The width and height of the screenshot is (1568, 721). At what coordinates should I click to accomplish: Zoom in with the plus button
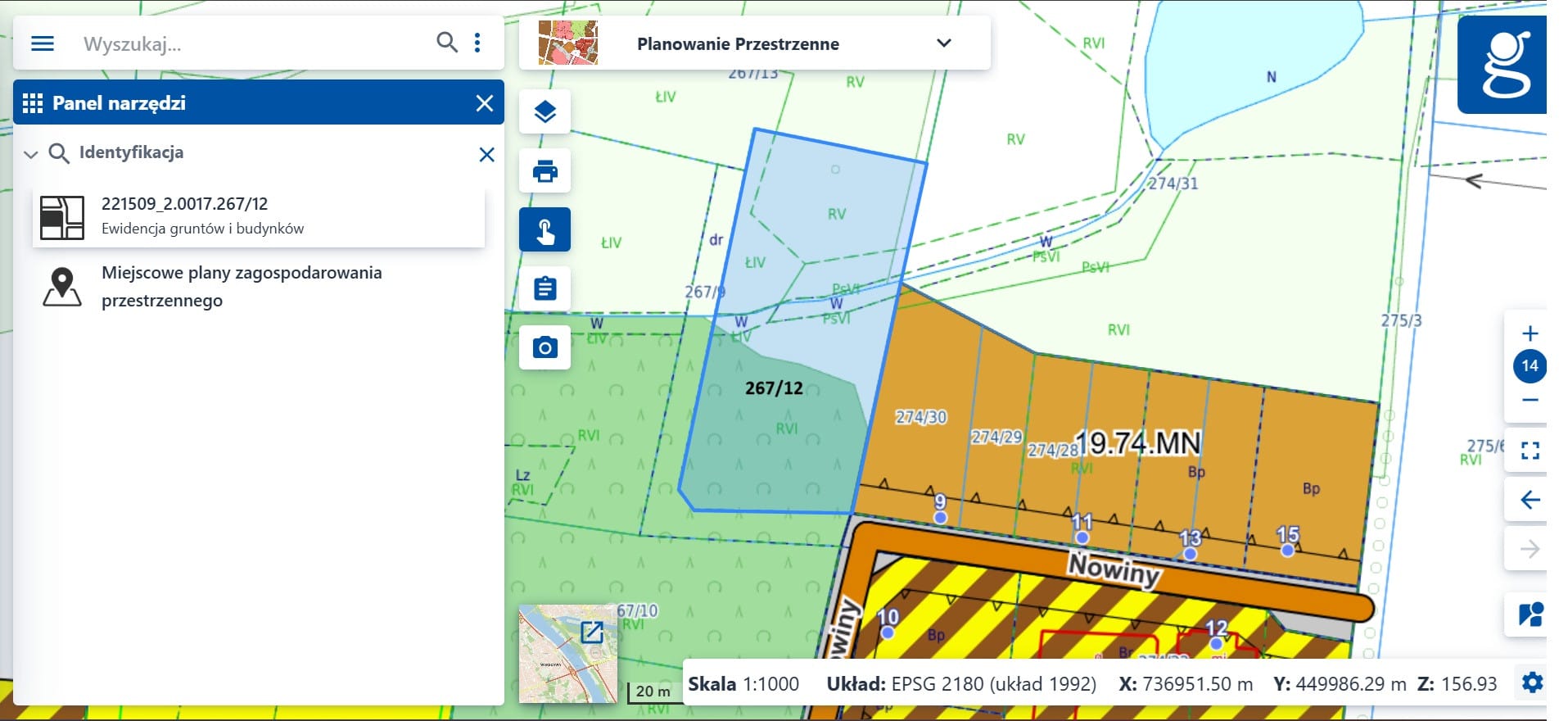point(1530,333)
